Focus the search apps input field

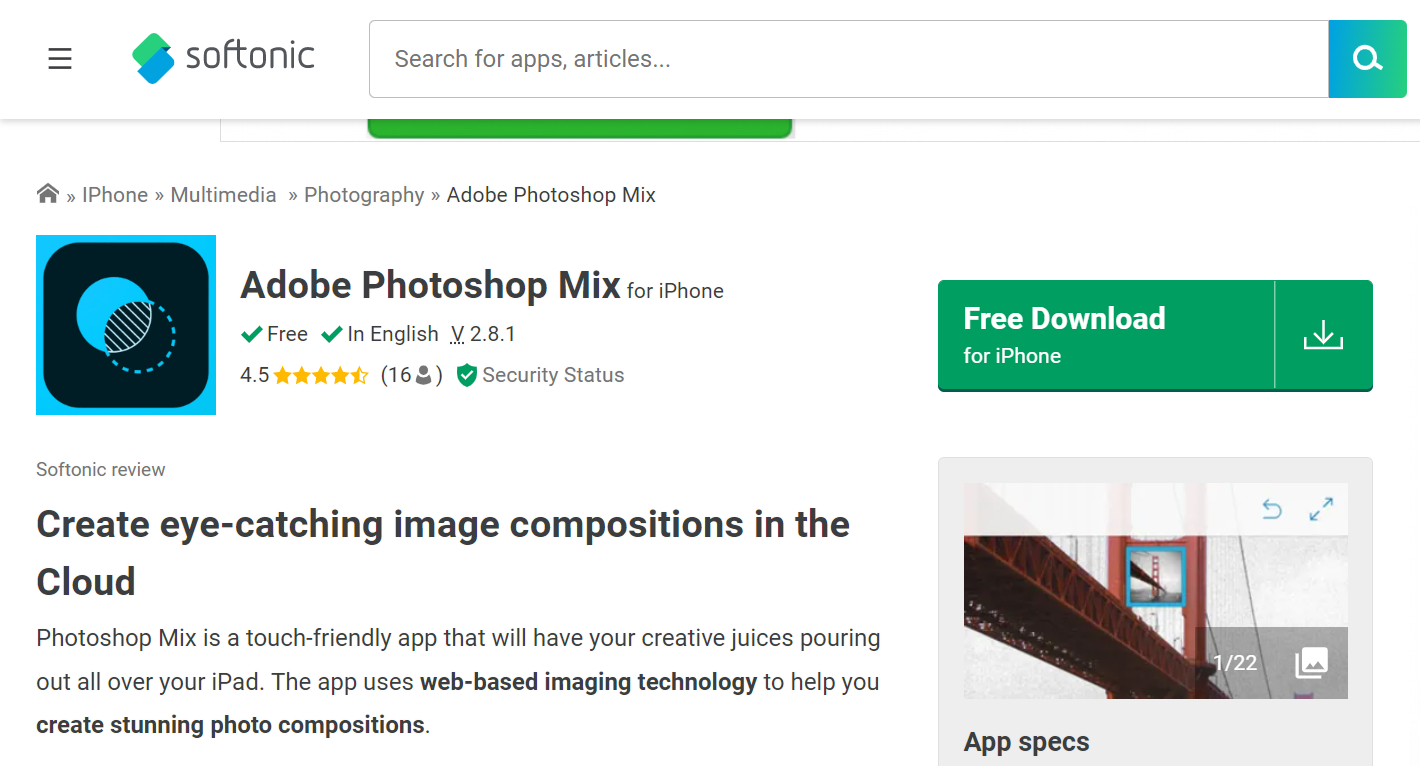tap(848, 59)
